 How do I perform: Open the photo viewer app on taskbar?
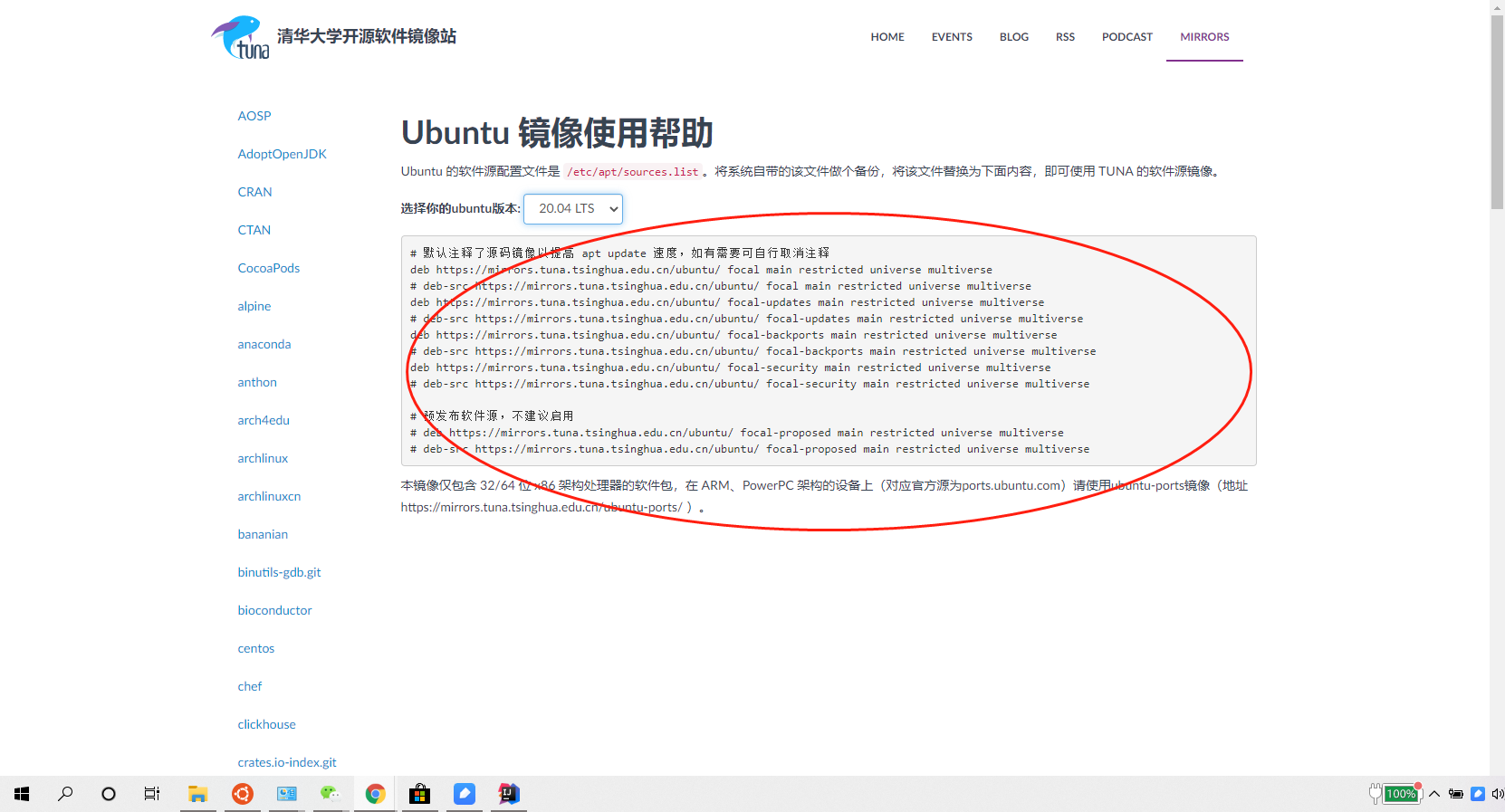286,794
